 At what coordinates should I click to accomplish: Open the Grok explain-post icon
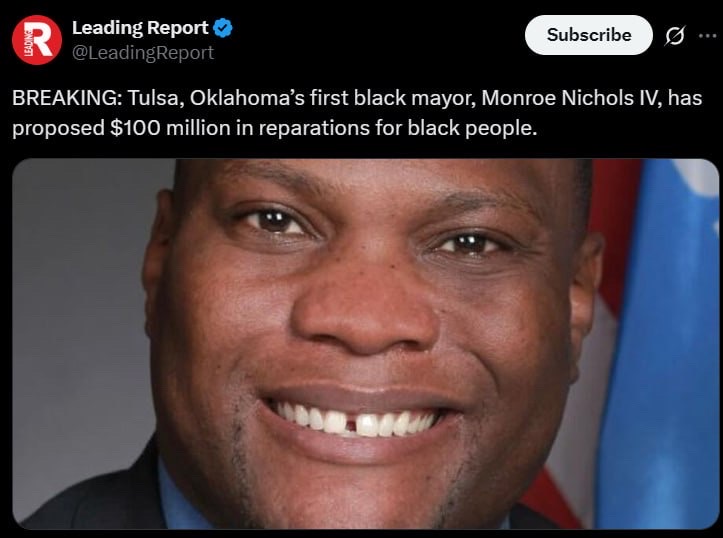(675, 35)
